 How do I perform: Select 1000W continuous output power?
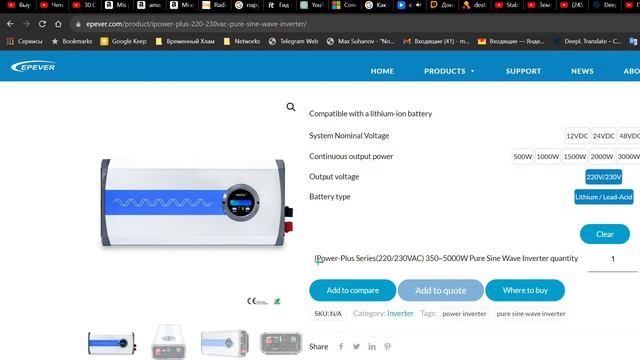point(548,157)
